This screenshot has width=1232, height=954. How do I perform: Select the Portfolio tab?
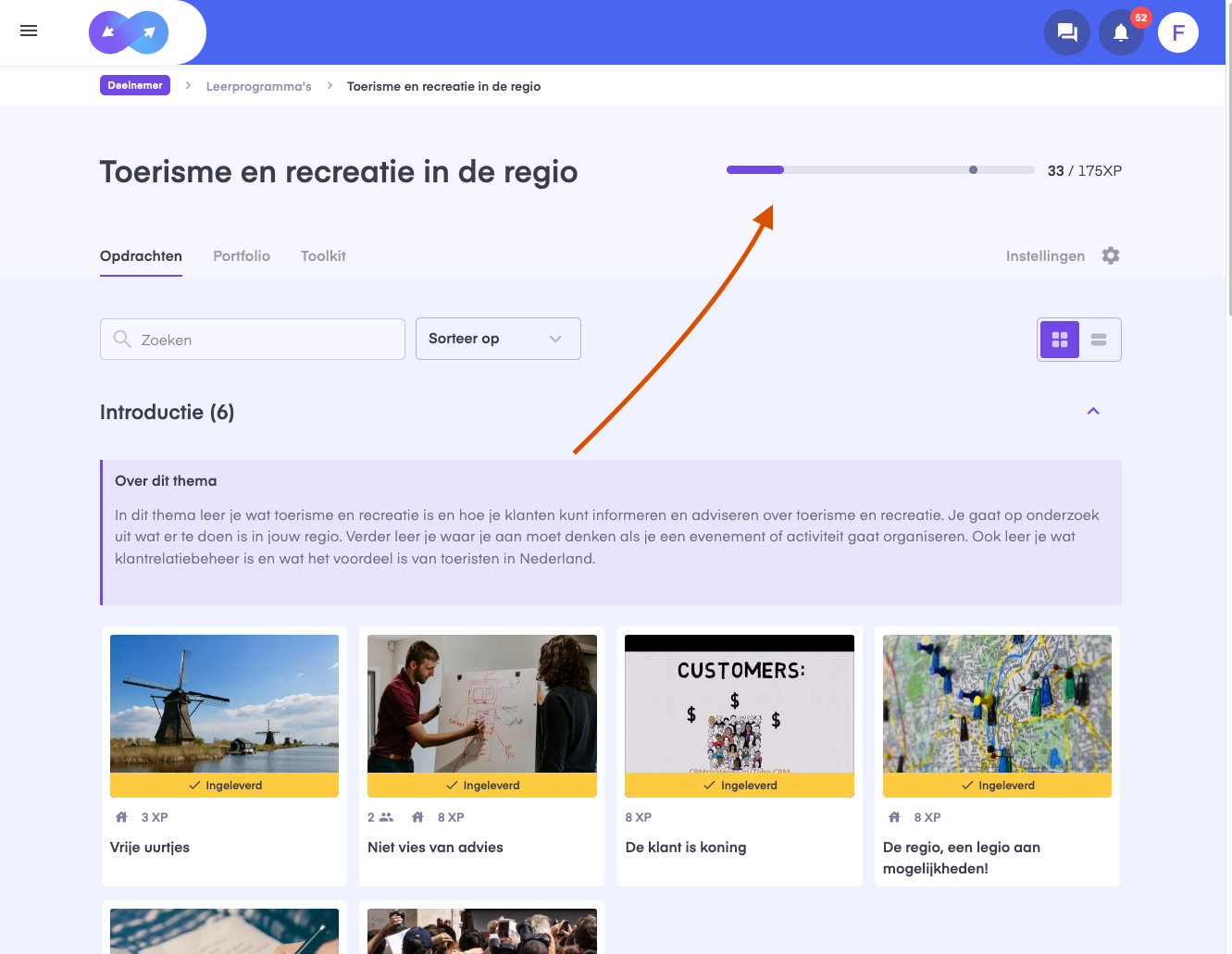pyautogui.click(x=242, y=256)
